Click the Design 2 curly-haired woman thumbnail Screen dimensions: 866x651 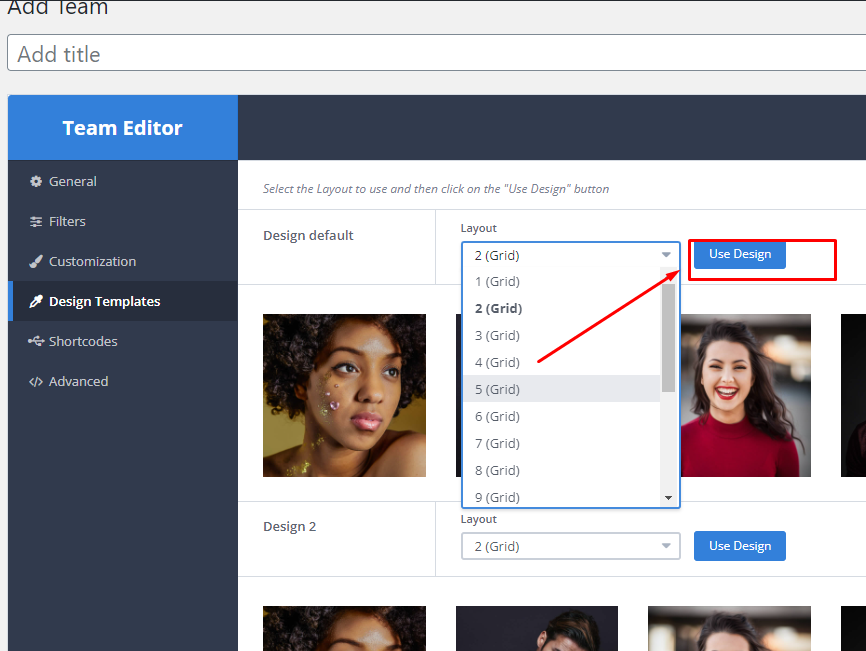click(x=344, y=628)
